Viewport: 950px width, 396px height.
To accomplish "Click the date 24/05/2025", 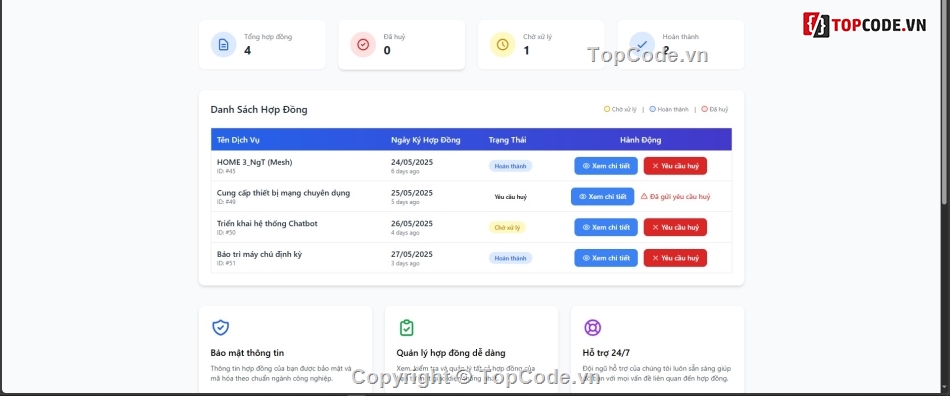I will coord(412,162).
